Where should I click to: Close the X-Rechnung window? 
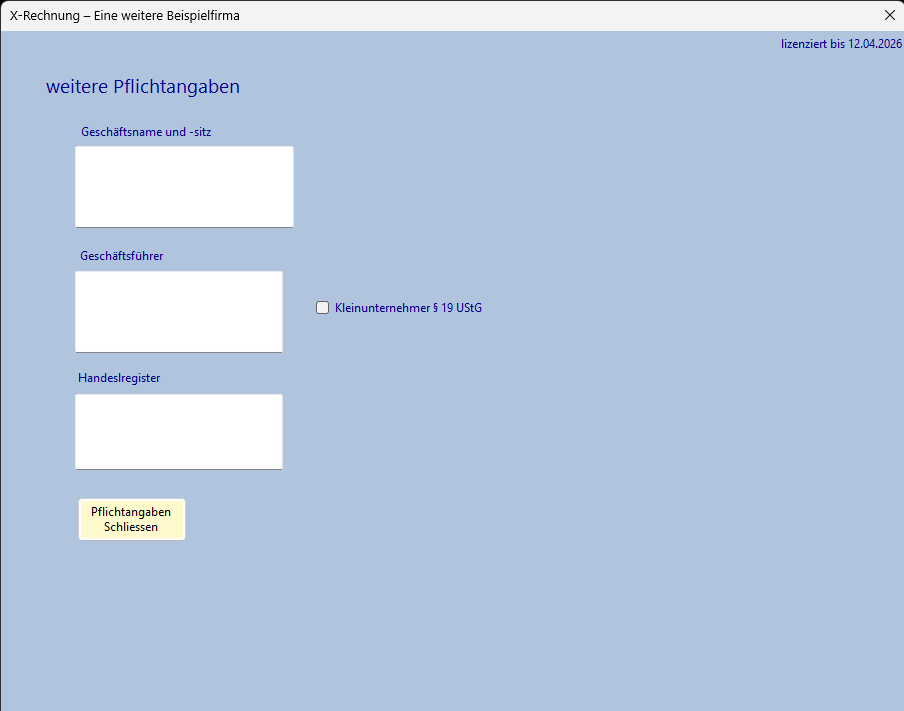tap(890, 16)
